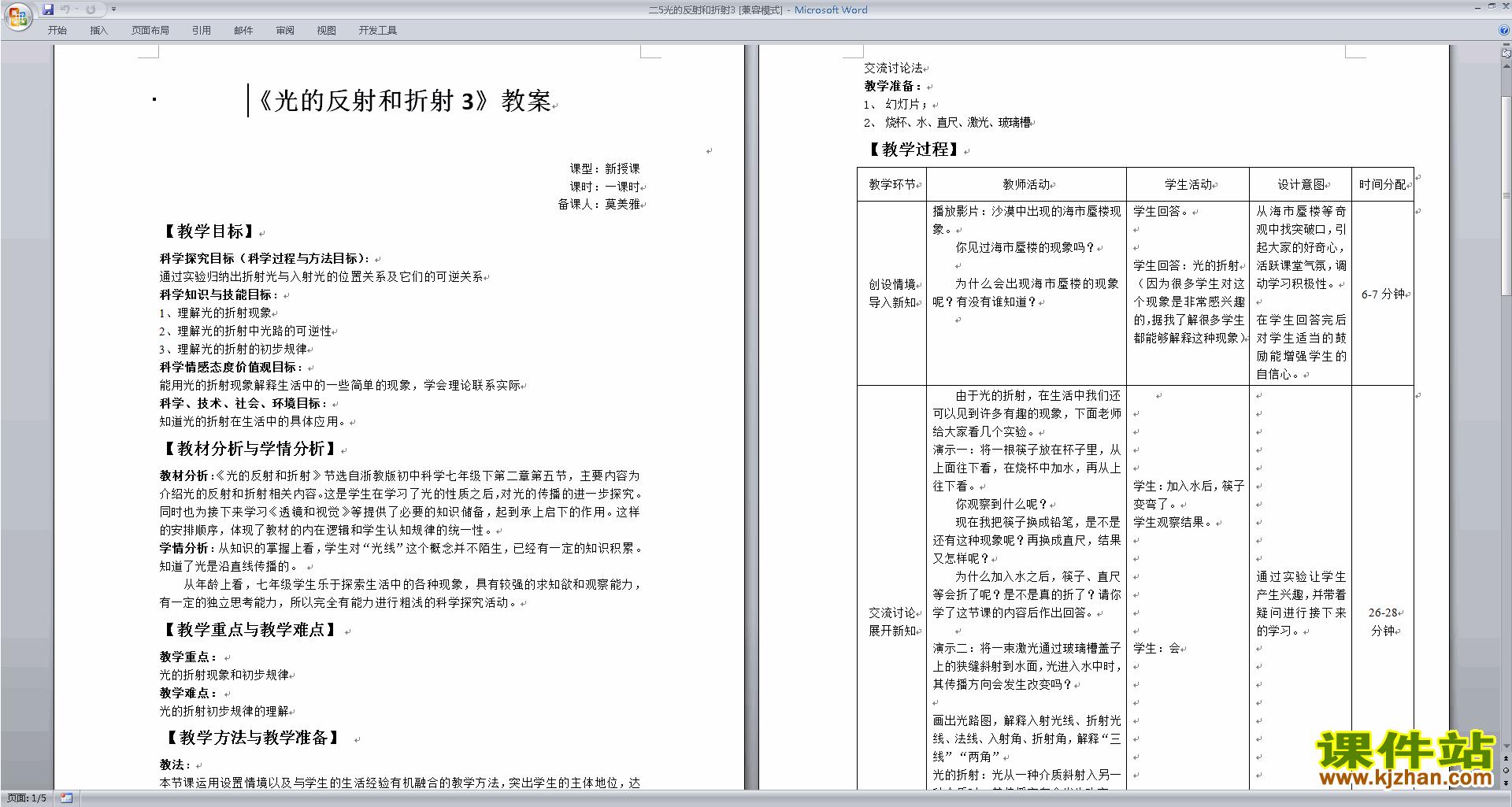This screenshot has height=807, width=1512.
Task: Open the Select Browse Object round button
Action: [x=1506, y=770]
